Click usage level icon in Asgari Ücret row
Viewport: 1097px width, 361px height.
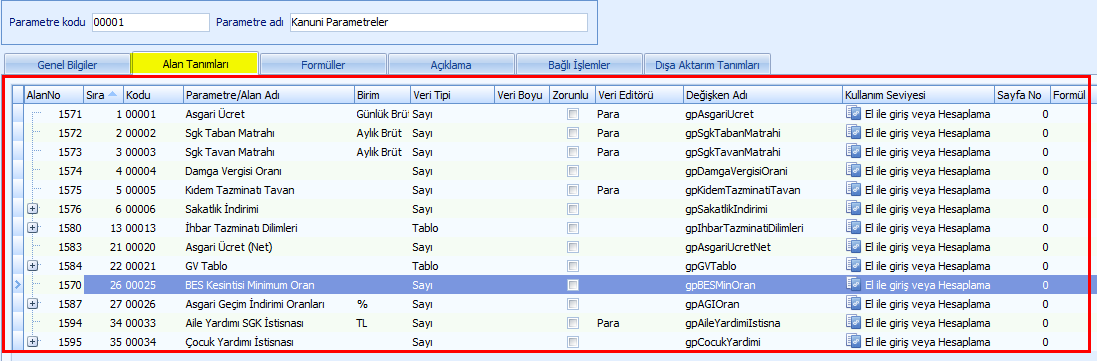(853, 113)
